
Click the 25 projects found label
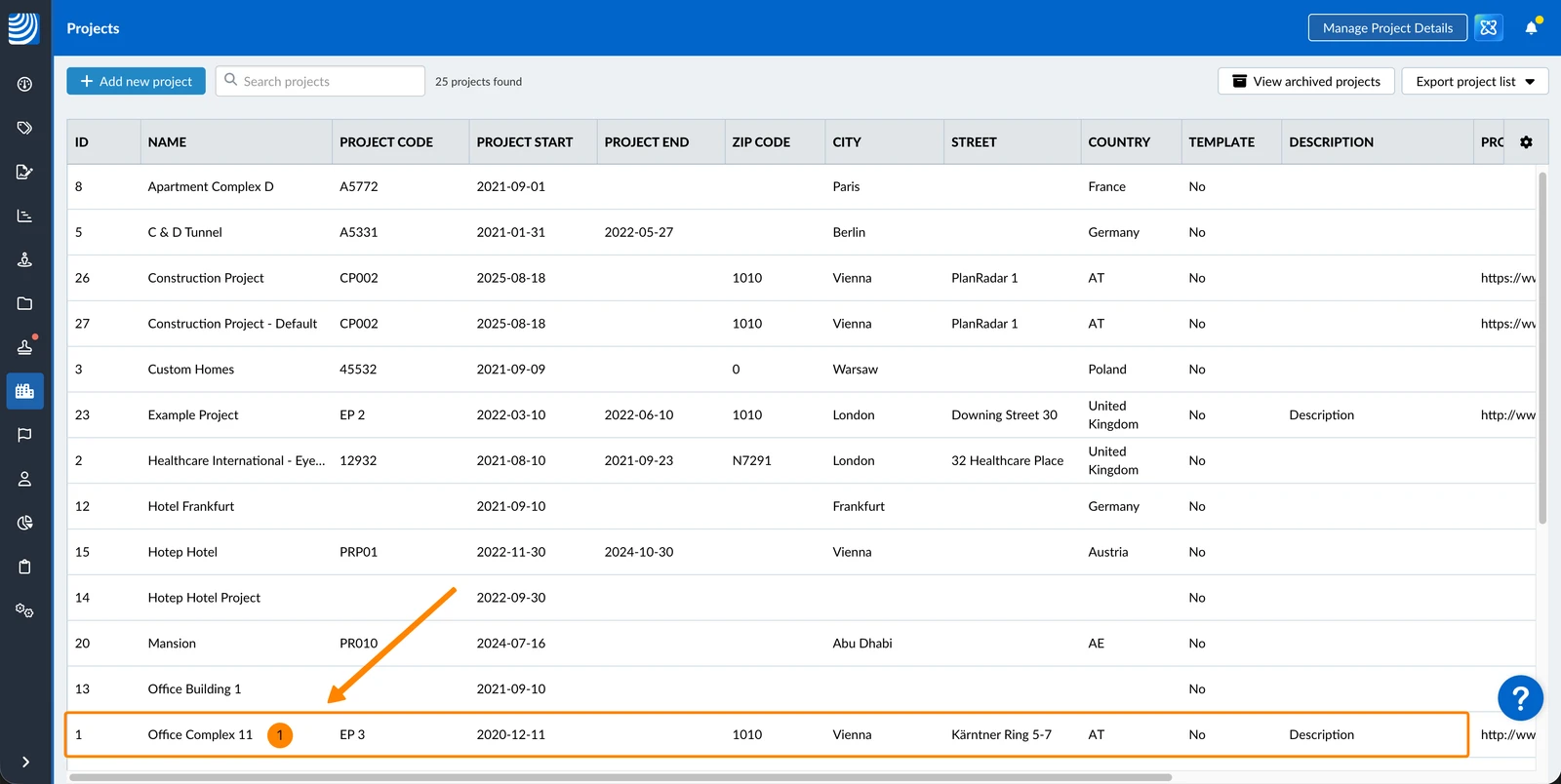point(478,82)
